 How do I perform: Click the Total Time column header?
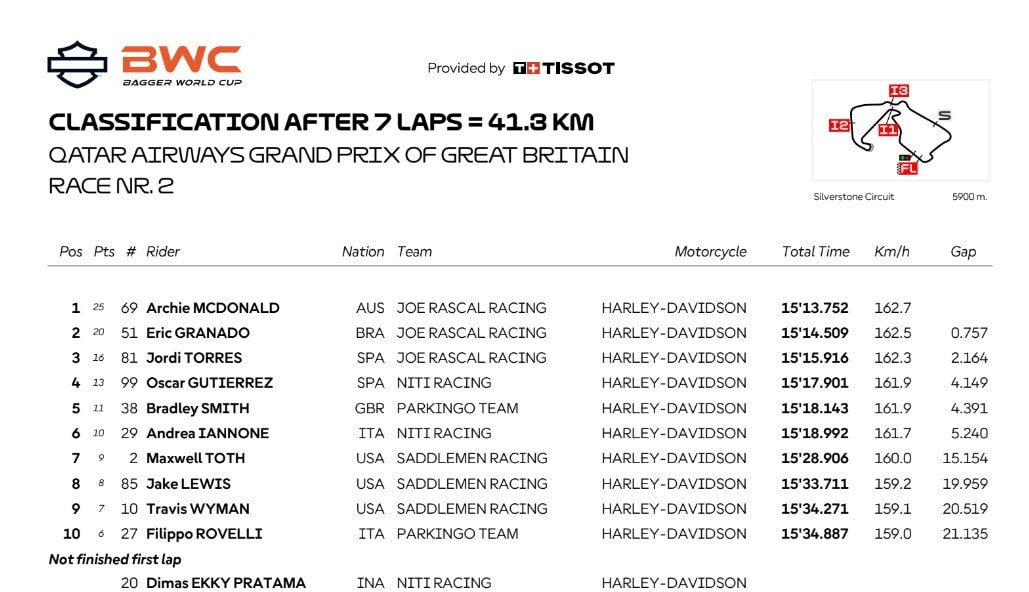(816, 251)
